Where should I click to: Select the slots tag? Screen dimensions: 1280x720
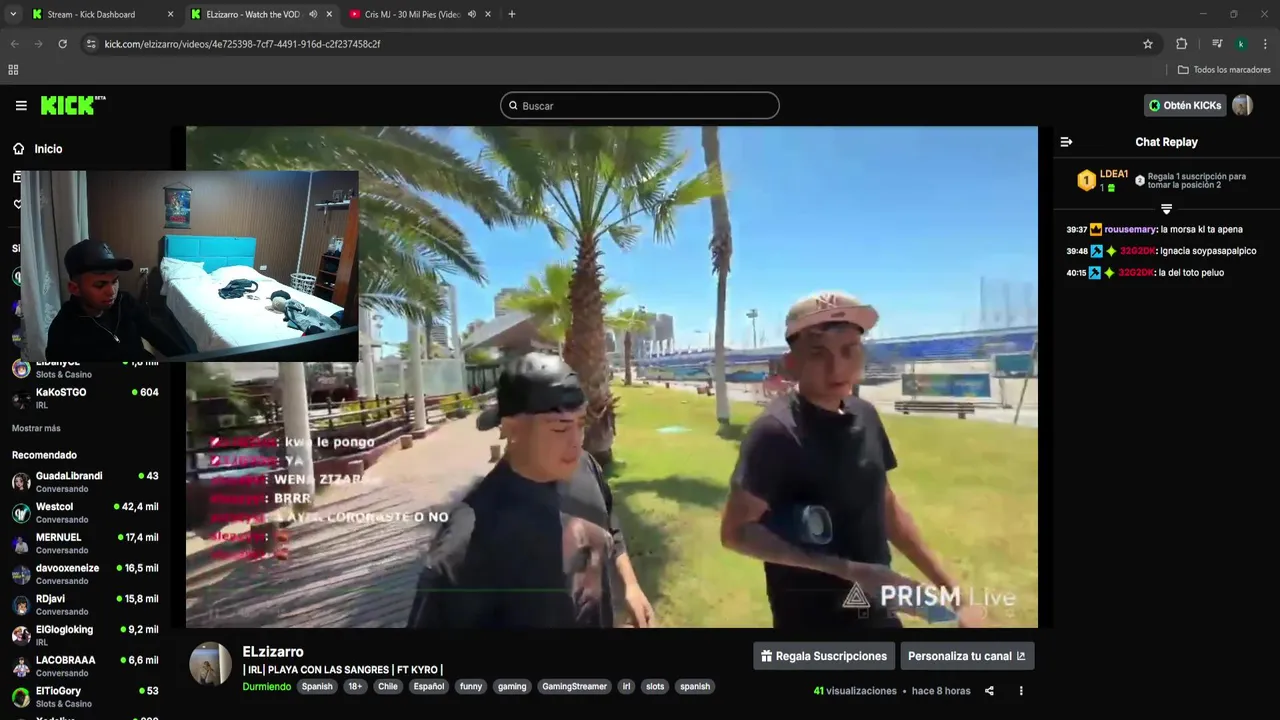(x=655, y=687)
